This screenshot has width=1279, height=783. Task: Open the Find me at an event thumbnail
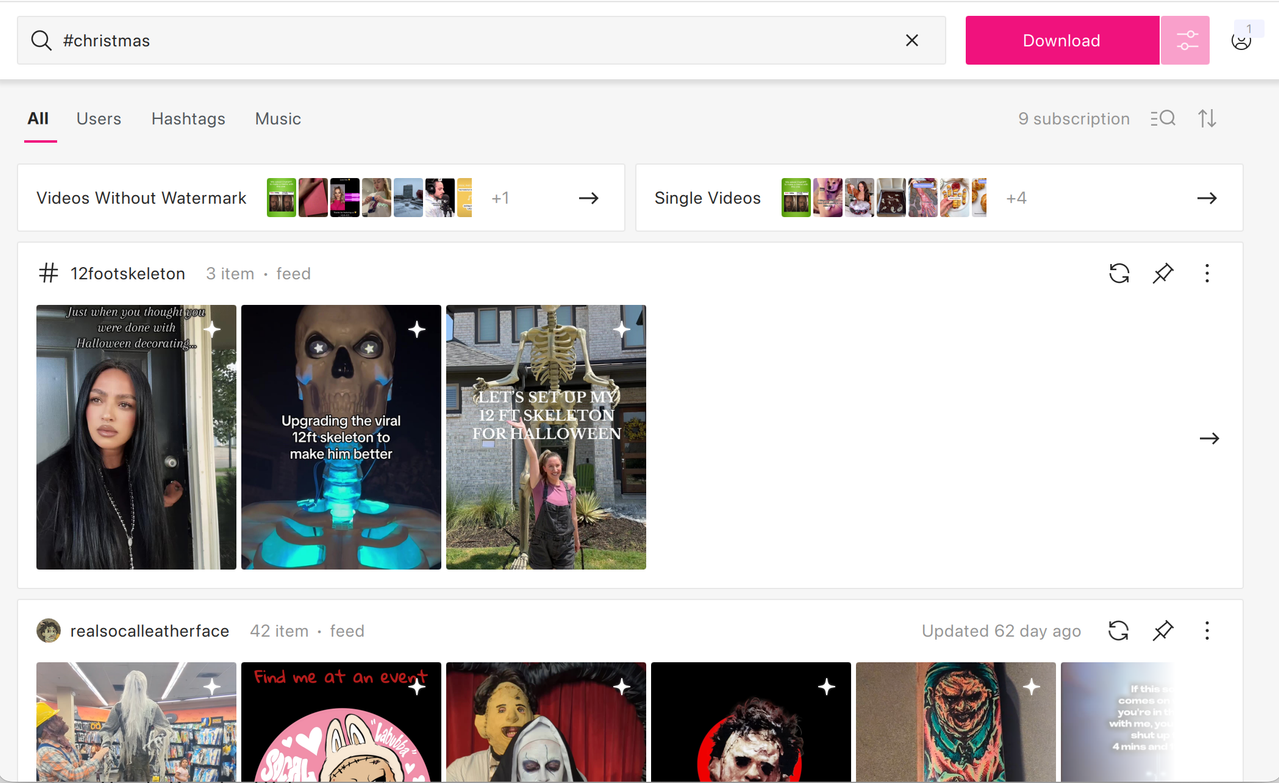pyautogui.click(x=341, y=722)
